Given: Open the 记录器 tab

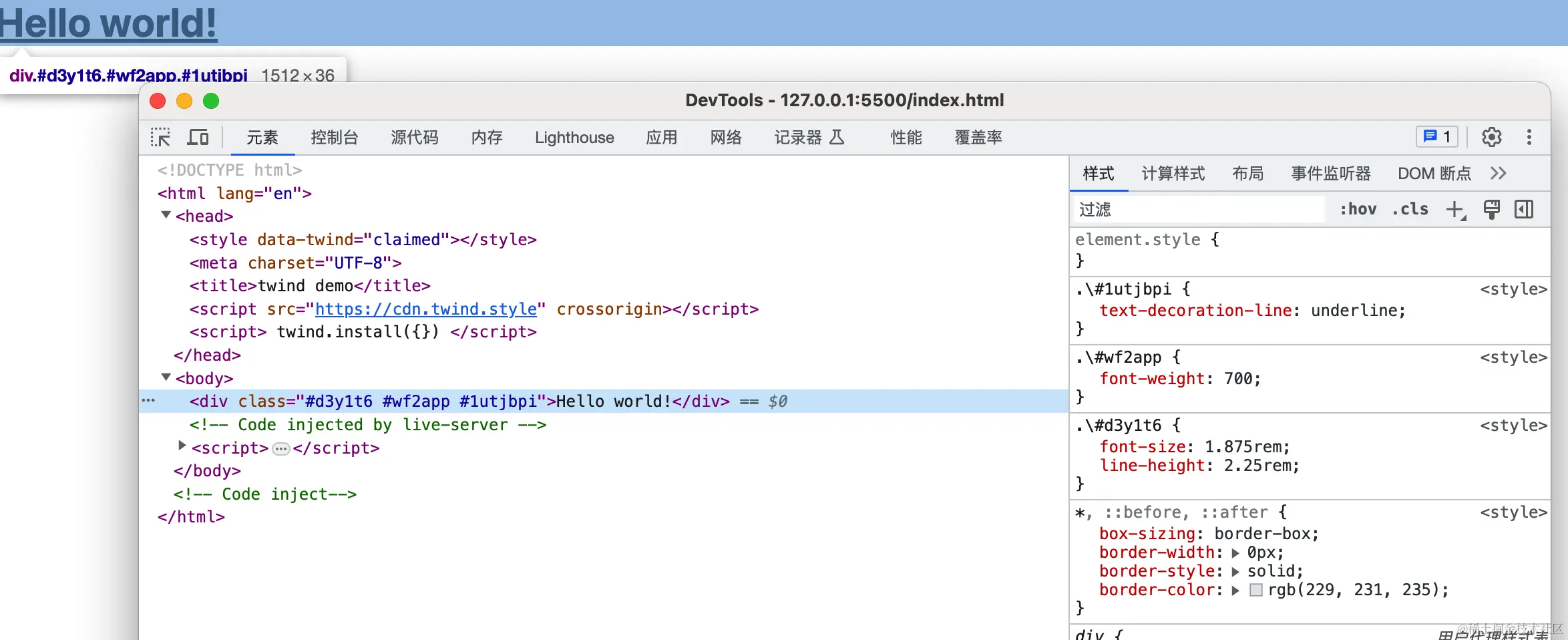Looking at the screenshot, I should click(x=809, y=138).
